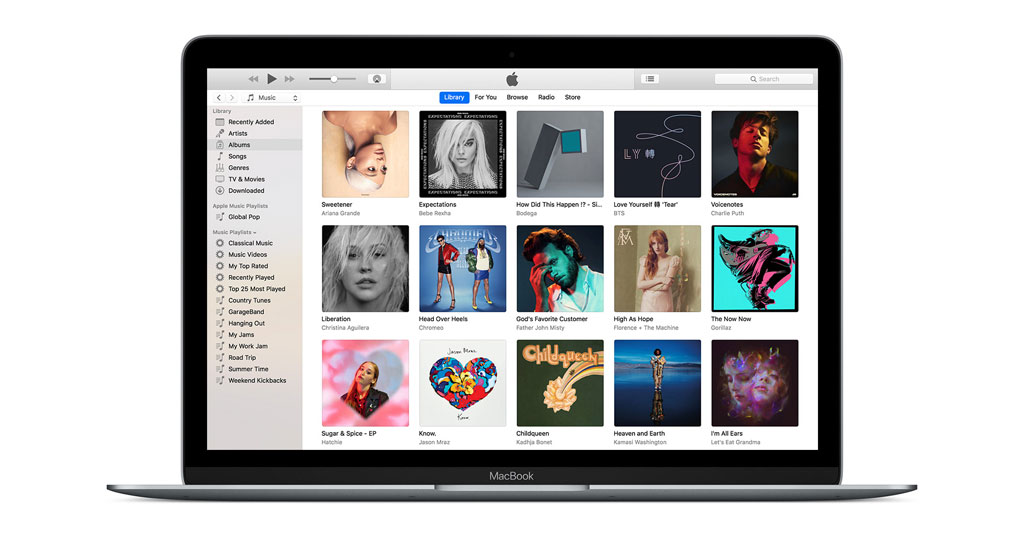
Task: Click the Bebe Rexha artist name
Action: click(434, 214)
